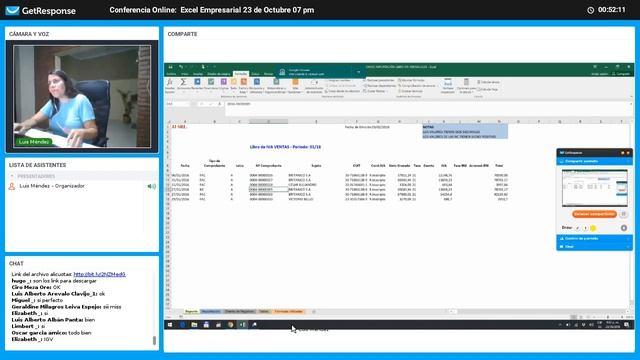Open the Administrador de nombres
Image resolution: width=640 pixels, height=360 pixels.
[x=314, y=85]
